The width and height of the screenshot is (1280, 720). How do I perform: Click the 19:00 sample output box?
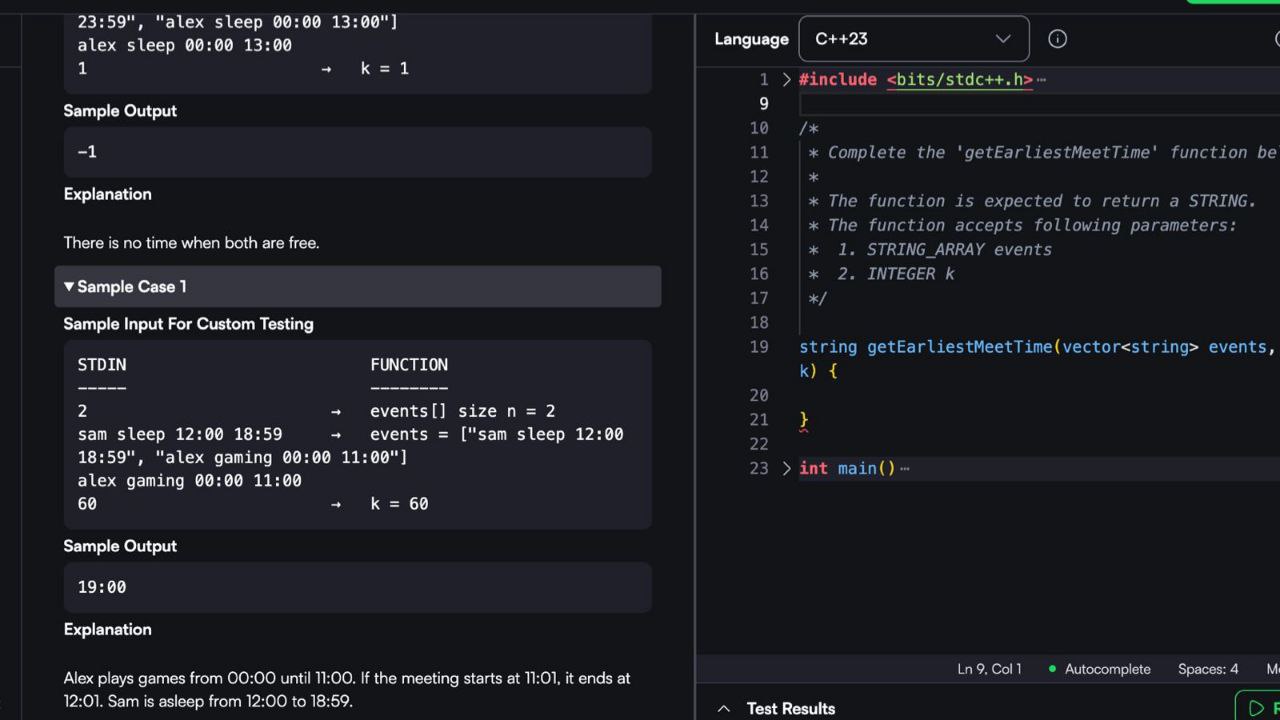[x=357, y=587]
